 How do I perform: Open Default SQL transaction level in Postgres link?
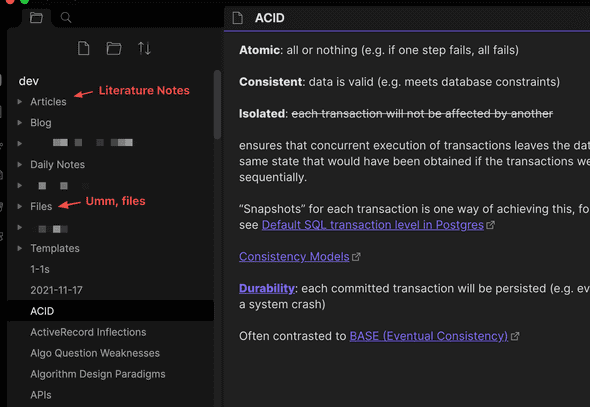tap(373, 225)
